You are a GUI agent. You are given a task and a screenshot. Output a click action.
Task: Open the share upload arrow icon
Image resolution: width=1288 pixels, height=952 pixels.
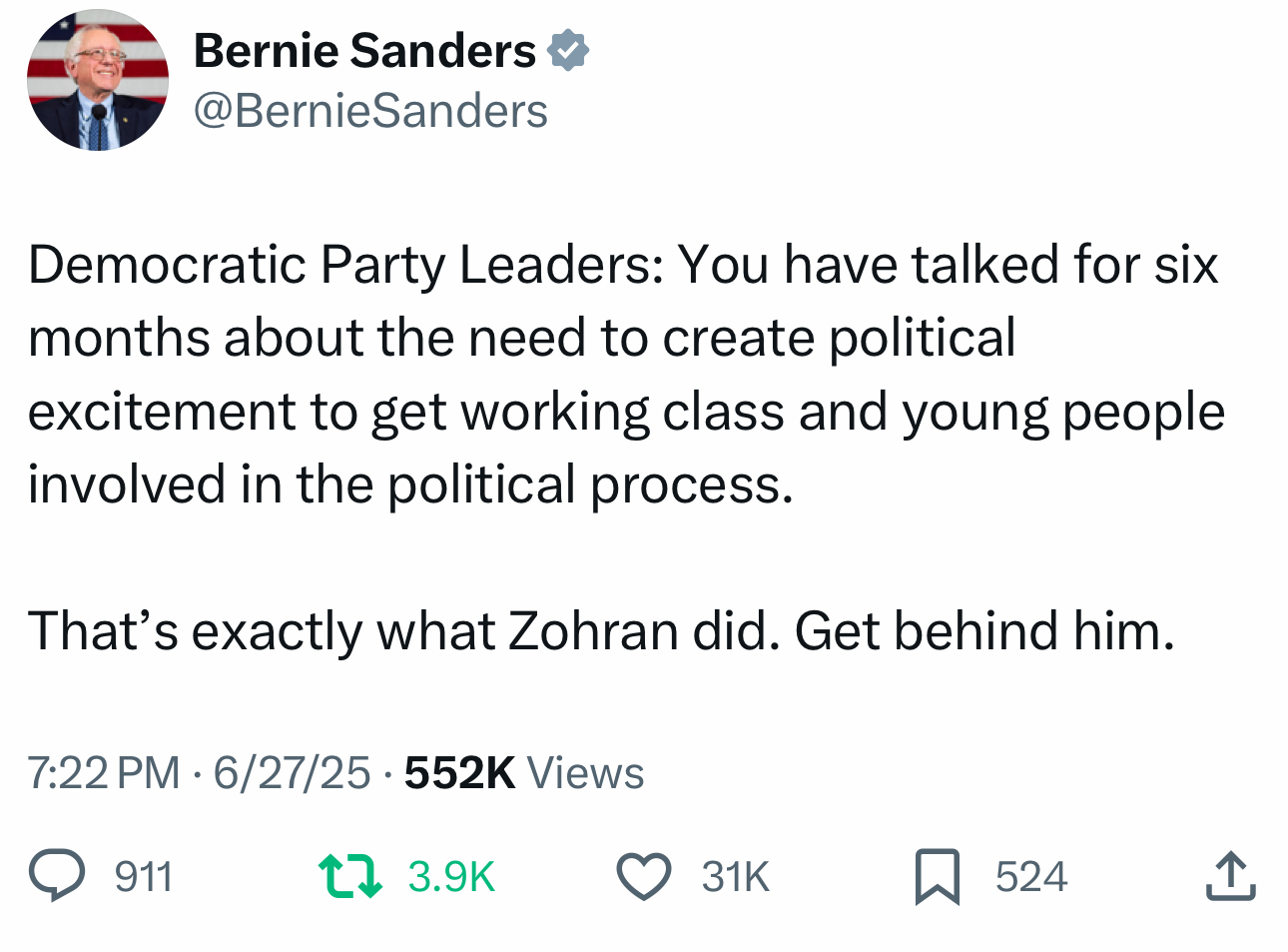(x=1230, y=876)
